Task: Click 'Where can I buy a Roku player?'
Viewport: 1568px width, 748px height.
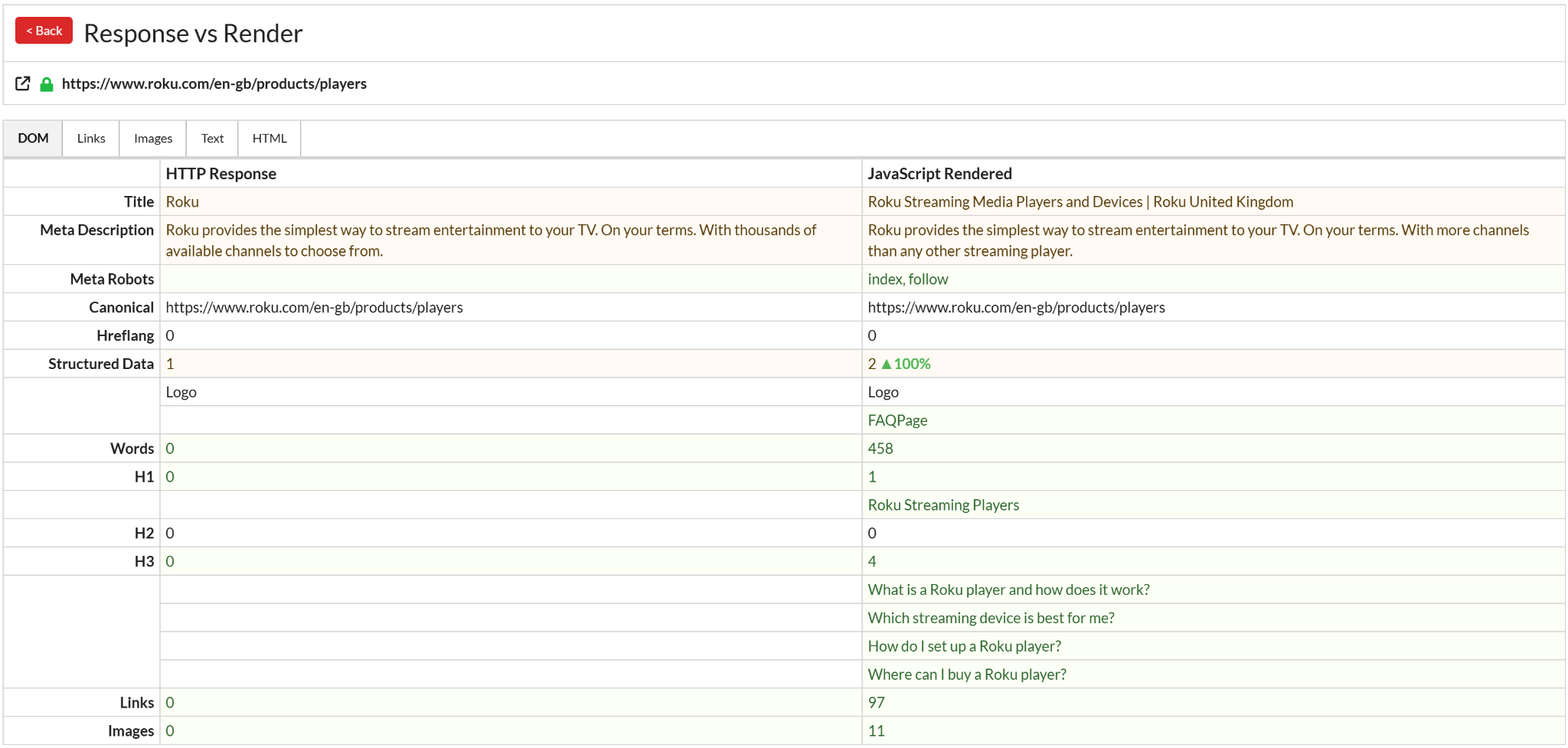Action: click(x=967, y=674)
